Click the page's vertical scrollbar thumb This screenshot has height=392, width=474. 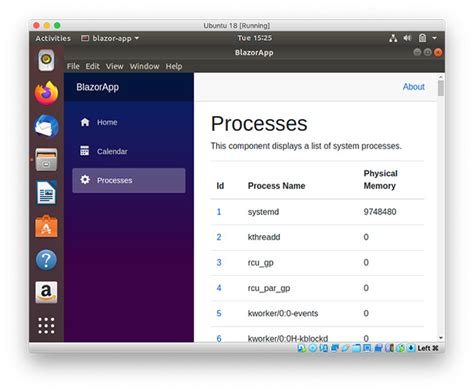click(441, 88)
